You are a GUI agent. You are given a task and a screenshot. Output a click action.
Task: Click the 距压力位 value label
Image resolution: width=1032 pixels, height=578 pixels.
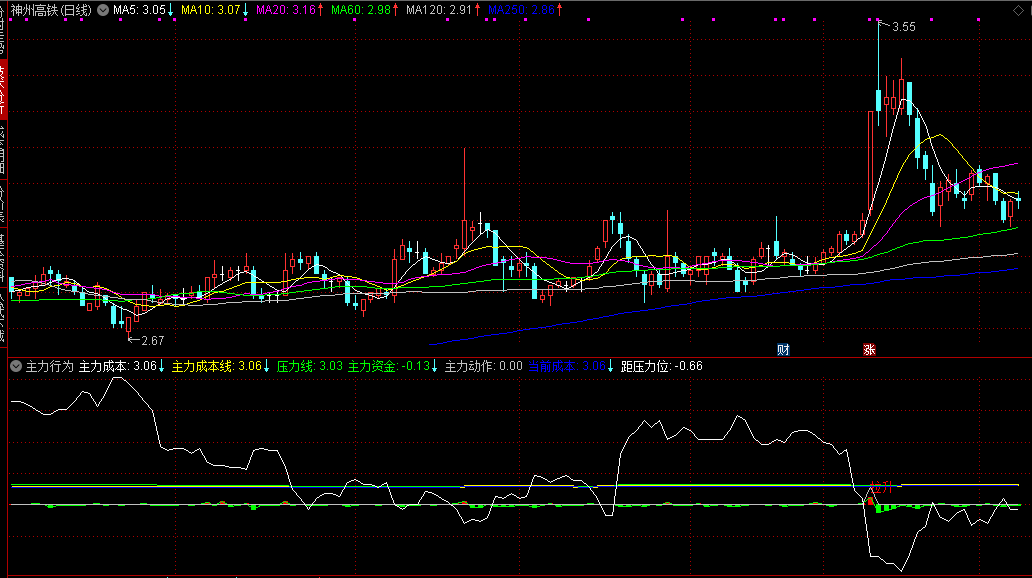click(x=661, y=366)
